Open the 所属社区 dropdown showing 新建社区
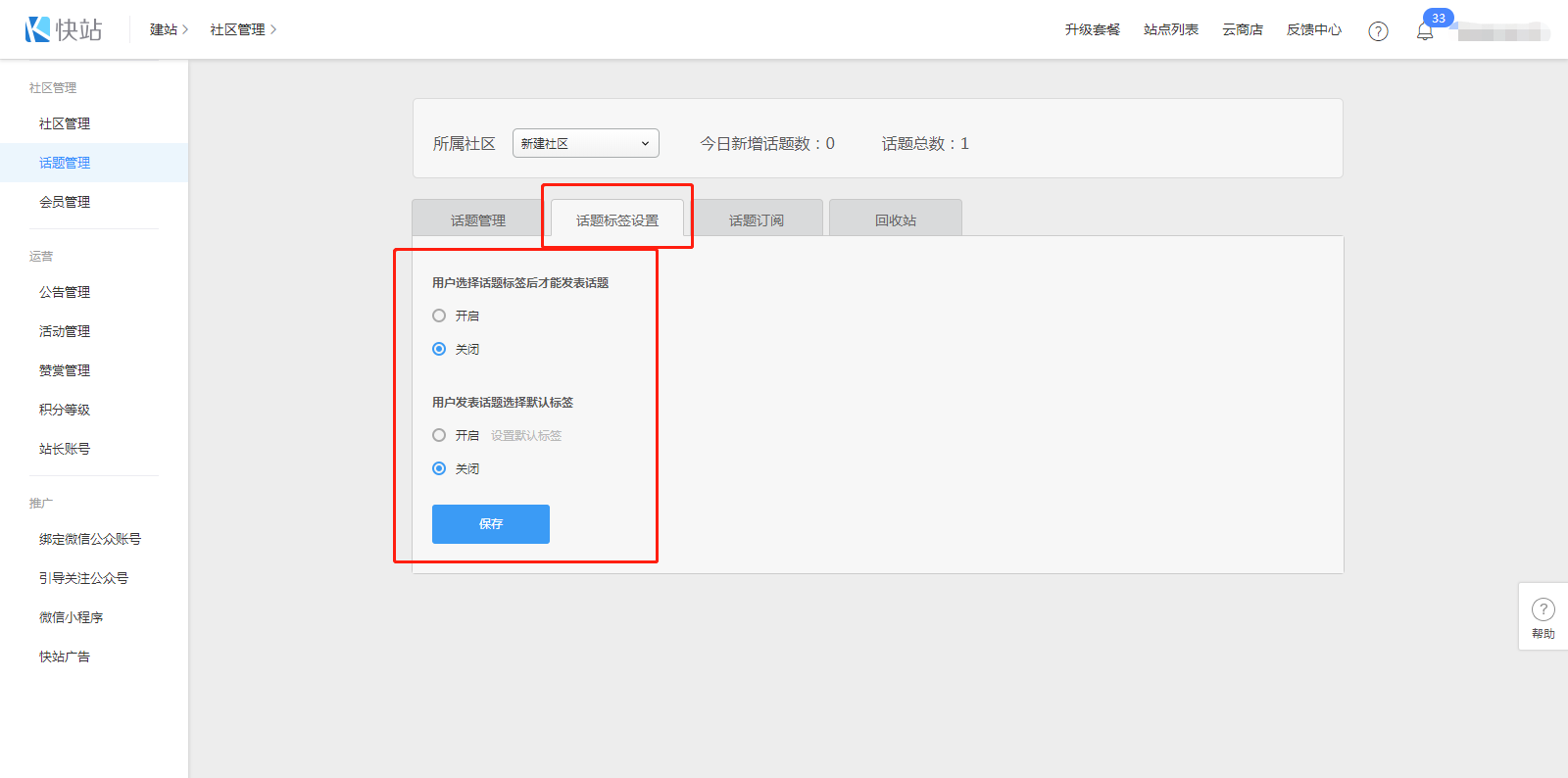This screenshot has width=1568, height=778. click(585, 143)
